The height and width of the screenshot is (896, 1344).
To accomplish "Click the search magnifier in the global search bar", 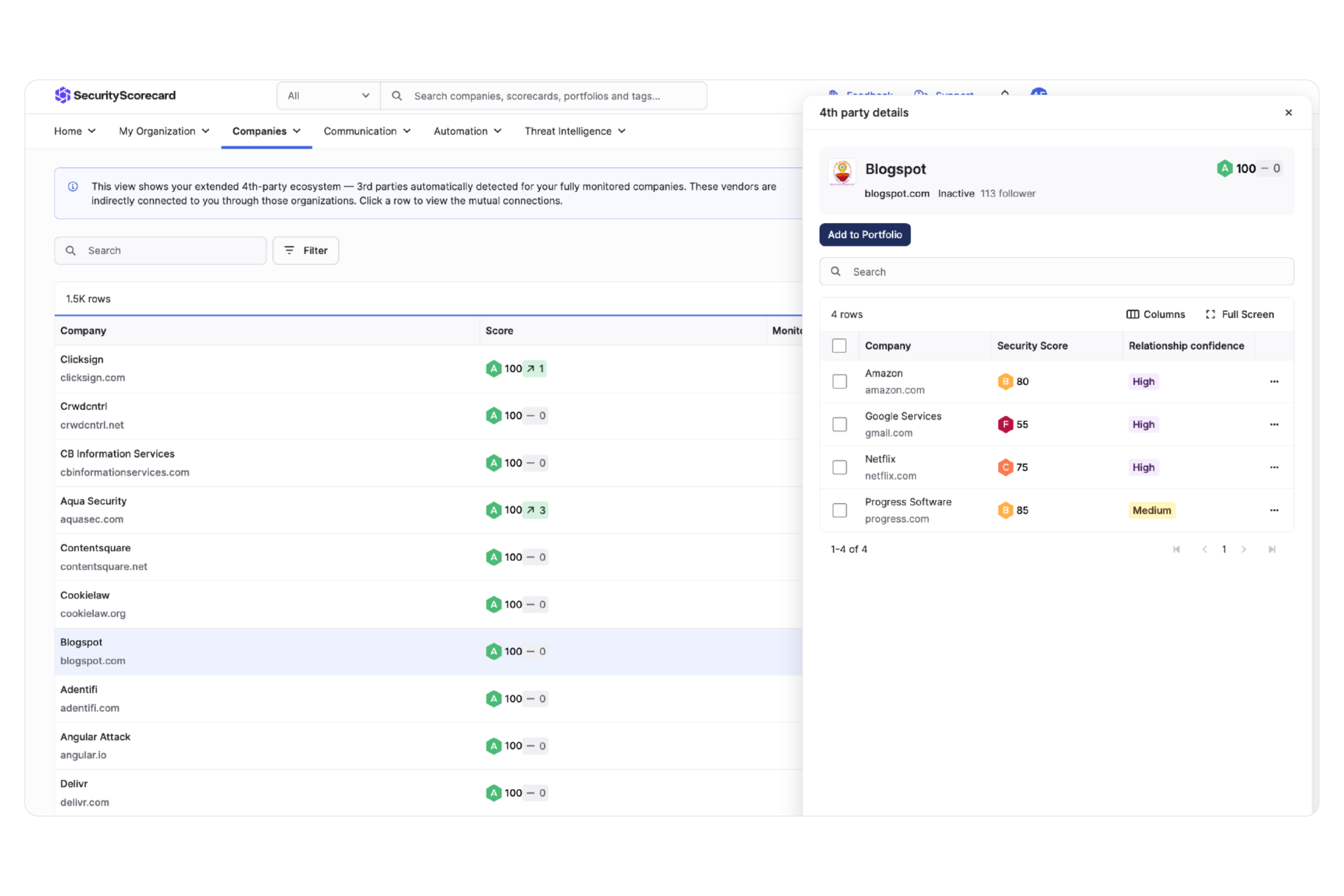I will (397, 95).
